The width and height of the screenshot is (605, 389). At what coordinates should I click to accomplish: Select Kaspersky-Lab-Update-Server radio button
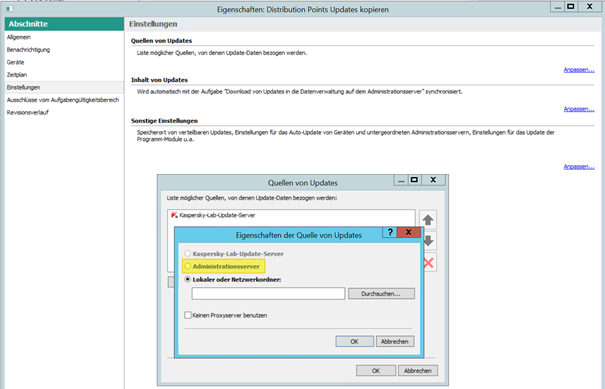point(188,254)
